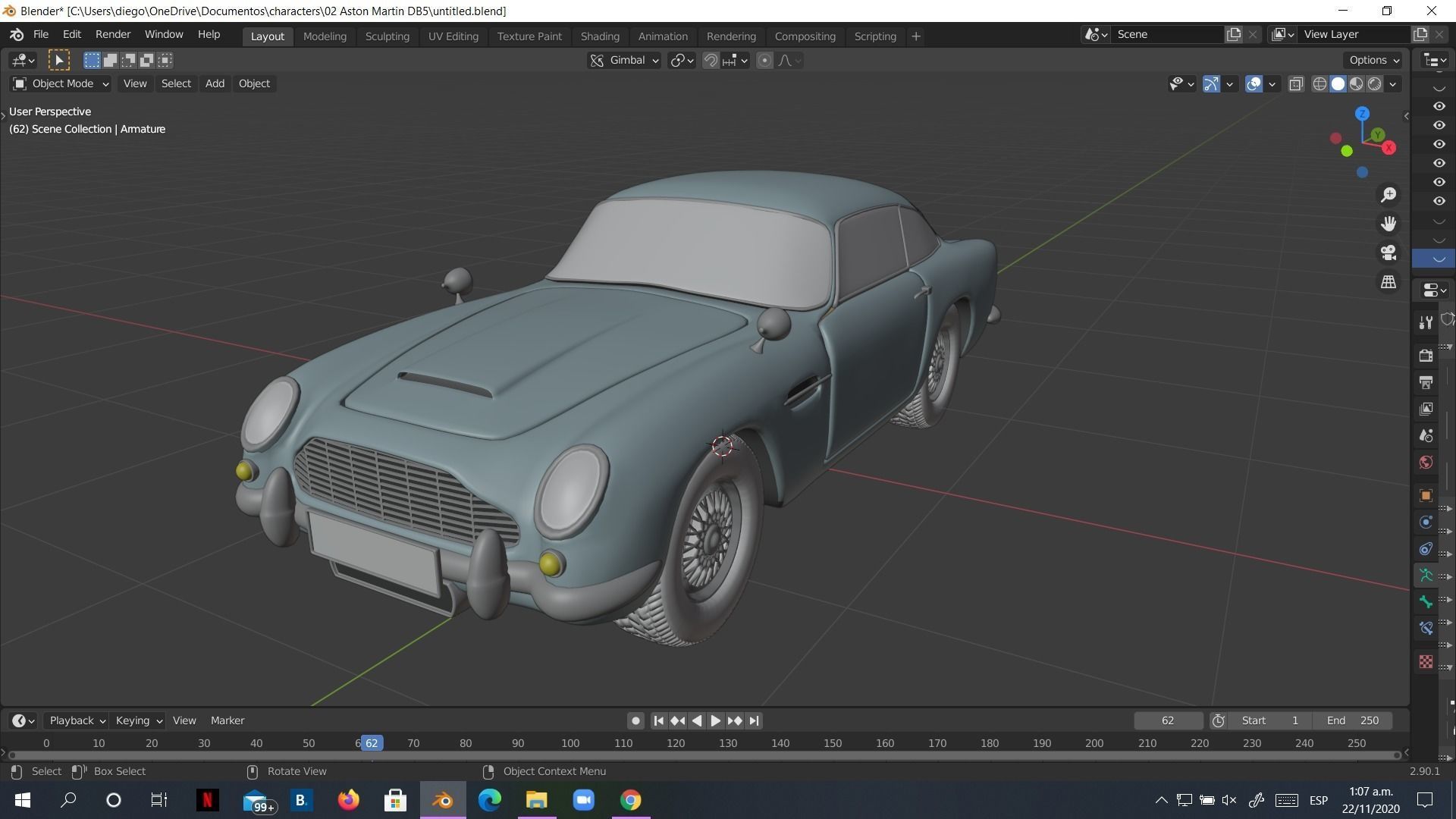Open the Playback dropdown
The image size is (1456, 819).
76,720
